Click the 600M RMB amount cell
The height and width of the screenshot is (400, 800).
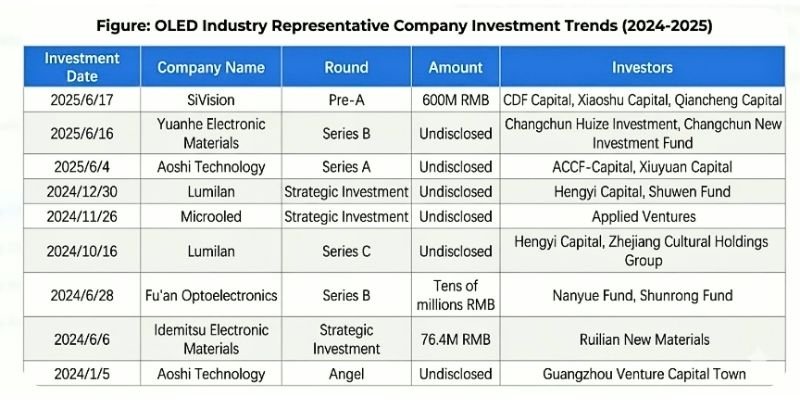pos(455,100)
